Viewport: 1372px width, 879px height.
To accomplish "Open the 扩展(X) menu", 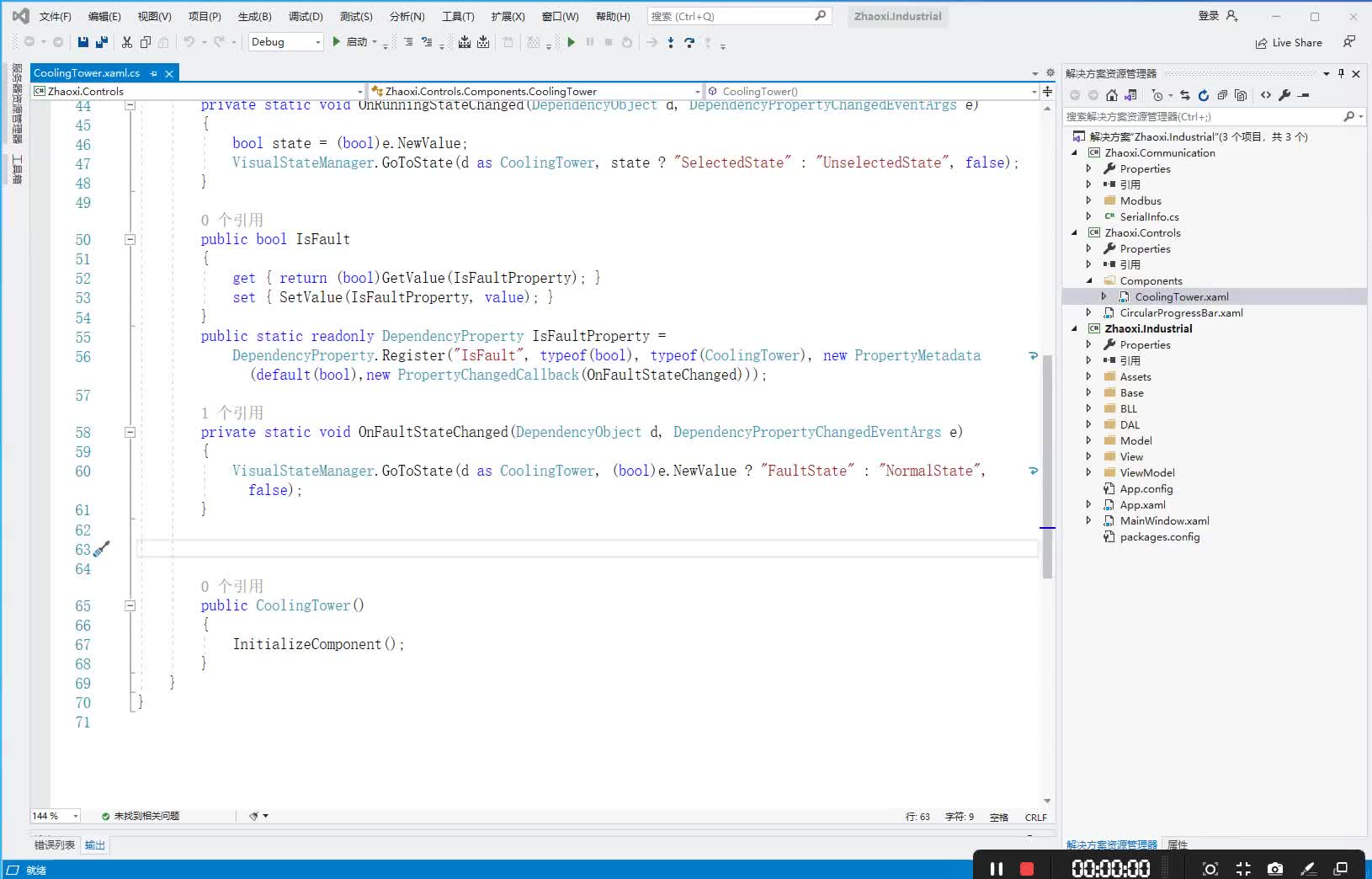I will pyautogui.click(x=508, y=16).
